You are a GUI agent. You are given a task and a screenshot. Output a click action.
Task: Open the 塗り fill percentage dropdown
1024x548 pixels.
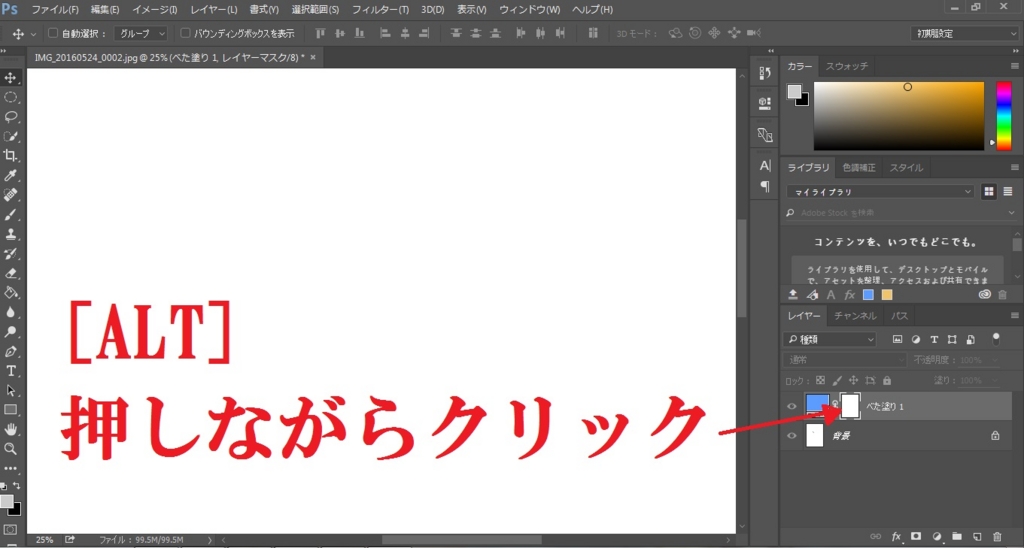[995, 380]
